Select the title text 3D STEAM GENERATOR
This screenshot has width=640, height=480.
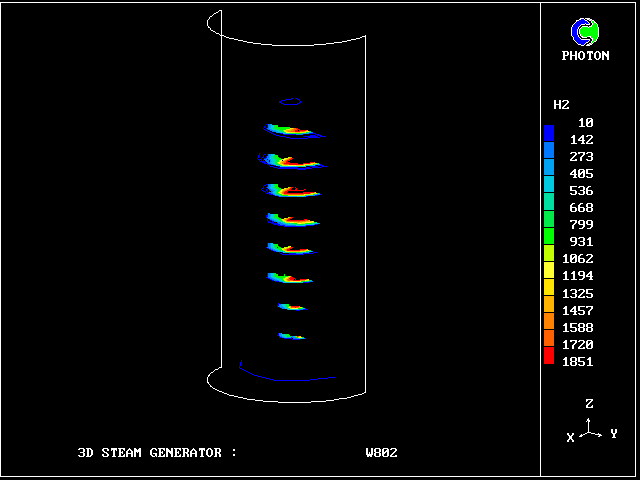pos(157,453)
